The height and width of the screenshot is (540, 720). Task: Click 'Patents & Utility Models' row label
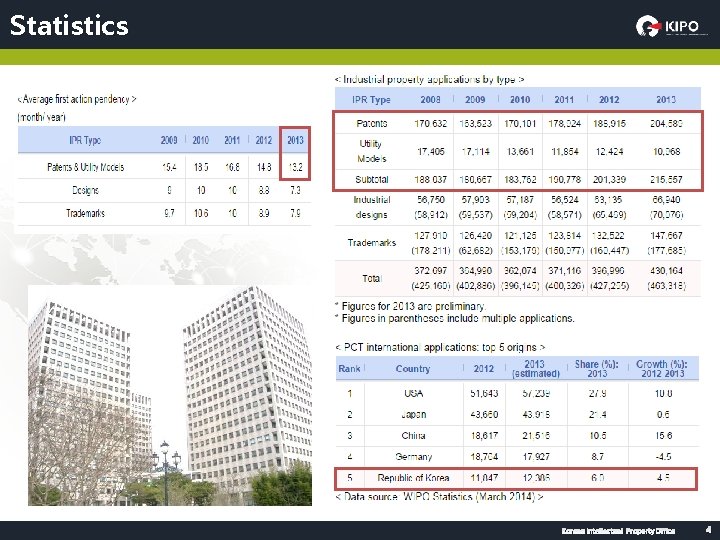85,167
